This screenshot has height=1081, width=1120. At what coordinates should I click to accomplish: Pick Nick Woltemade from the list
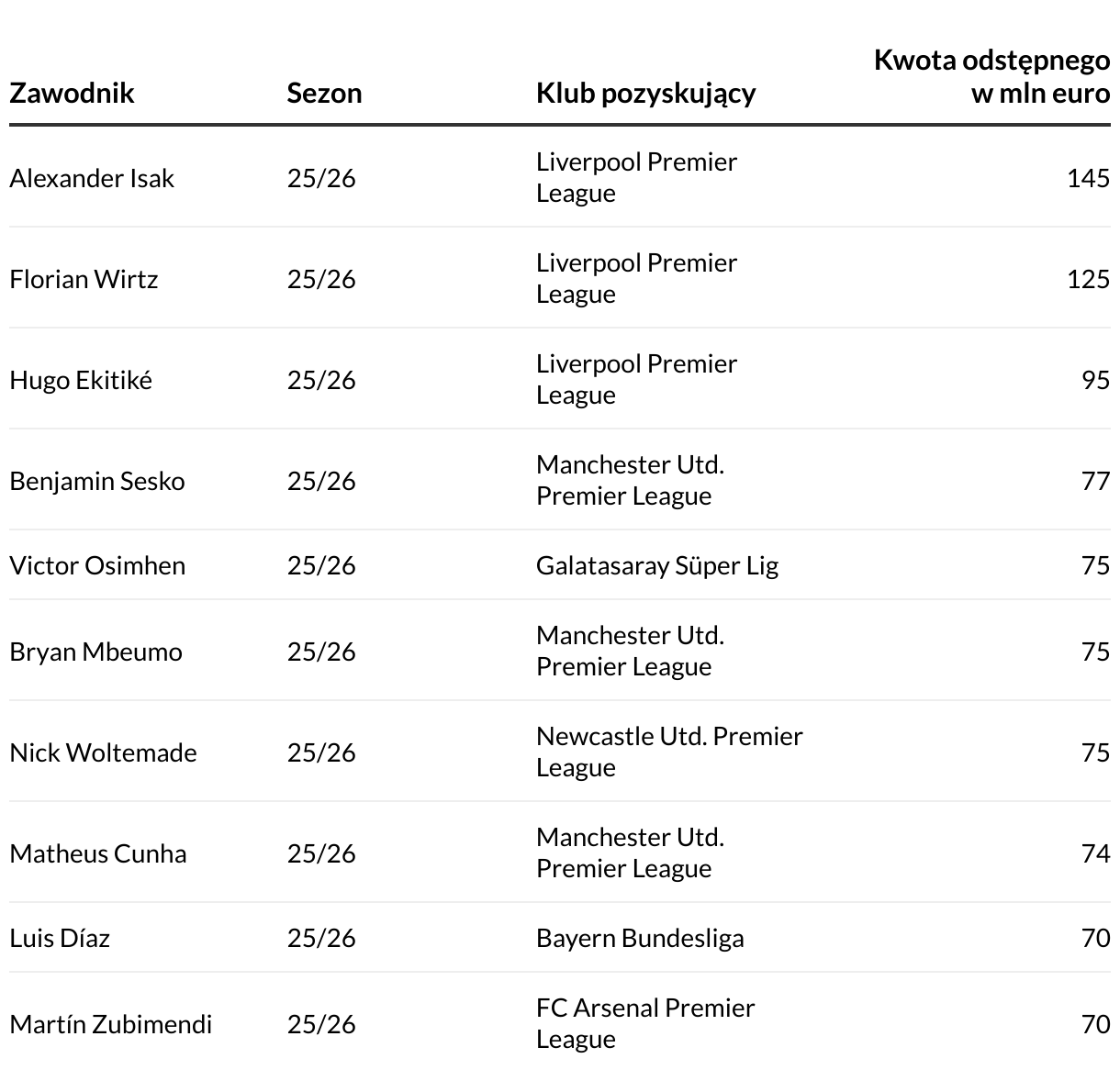[x=103, y=752]
